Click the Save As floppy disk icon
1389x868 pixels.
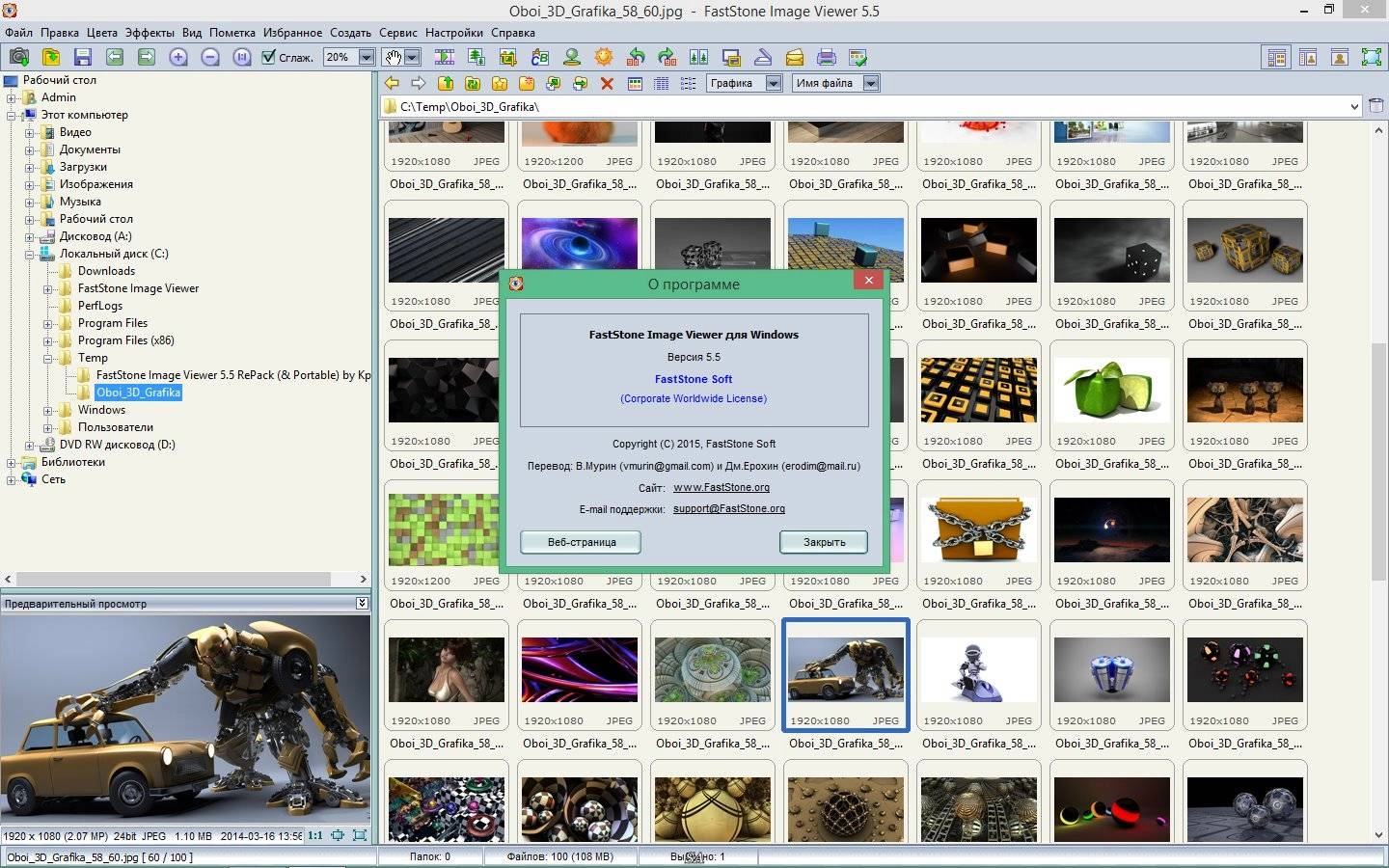pyautogui.click(x=83, y=57)
